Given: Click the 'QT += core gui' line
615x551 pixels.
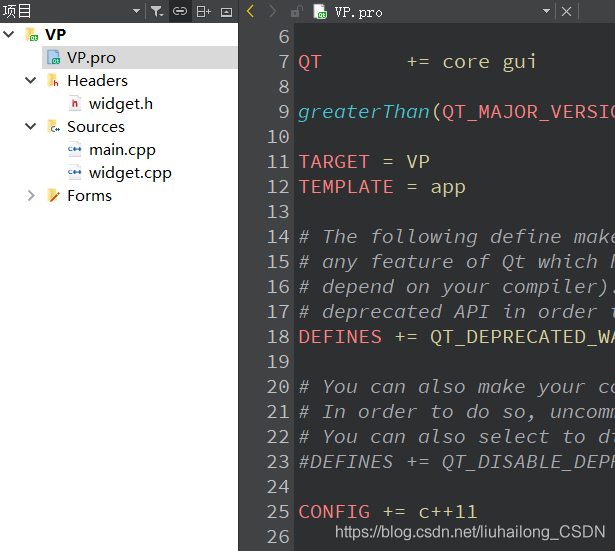Looking at the screenshot, I should (417, 62).
